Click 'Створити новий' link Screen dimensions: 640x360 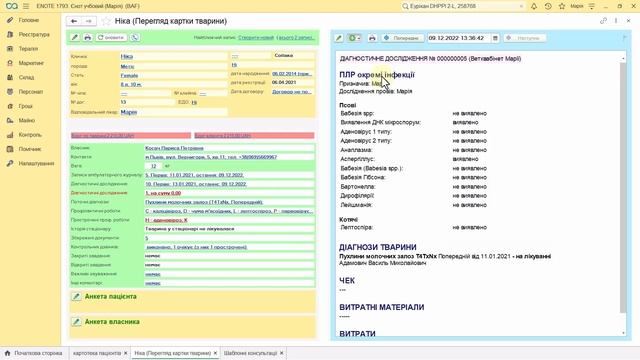click(256, 38)
